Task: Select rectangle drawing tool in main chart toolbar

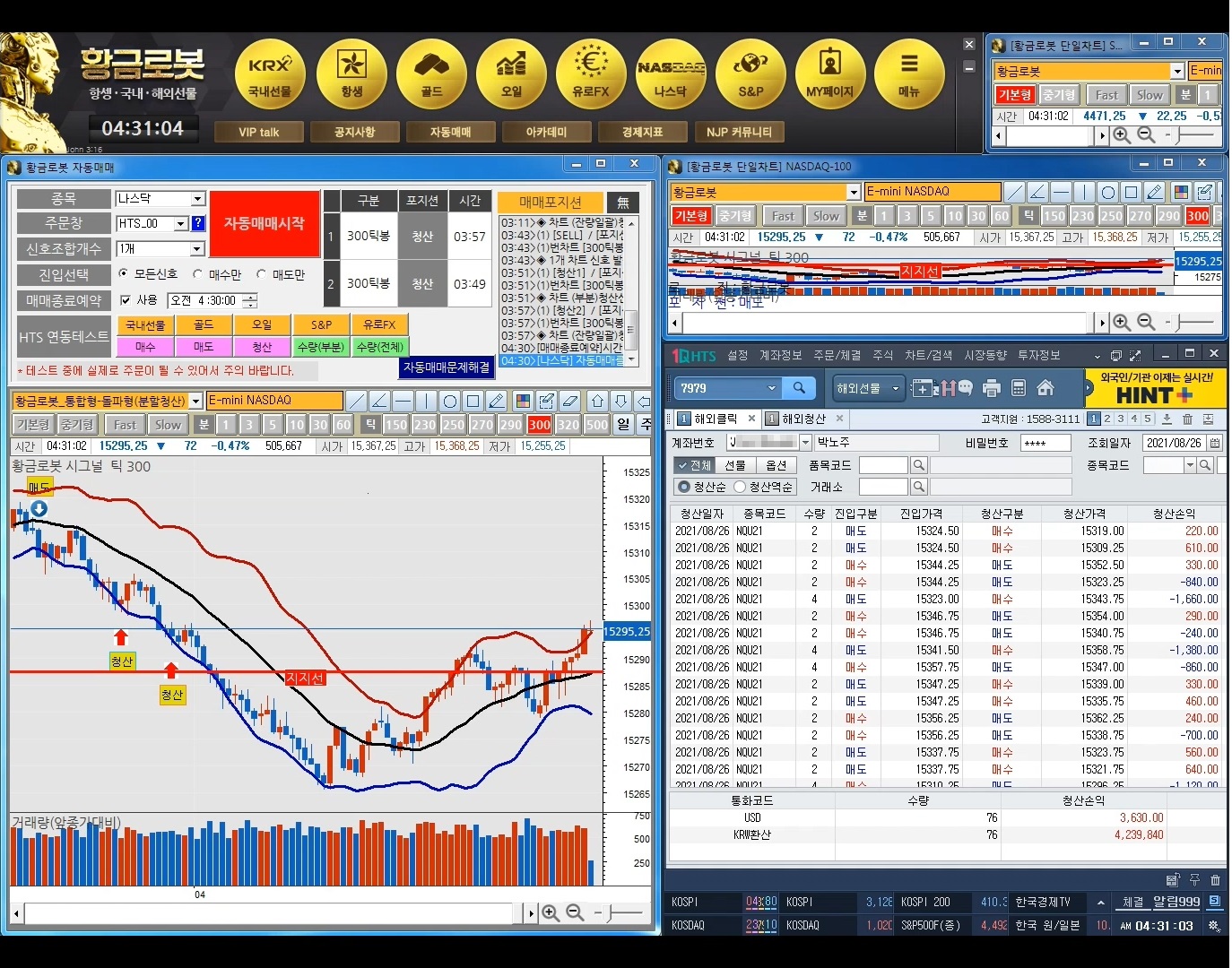Action: tap(473, 401)
